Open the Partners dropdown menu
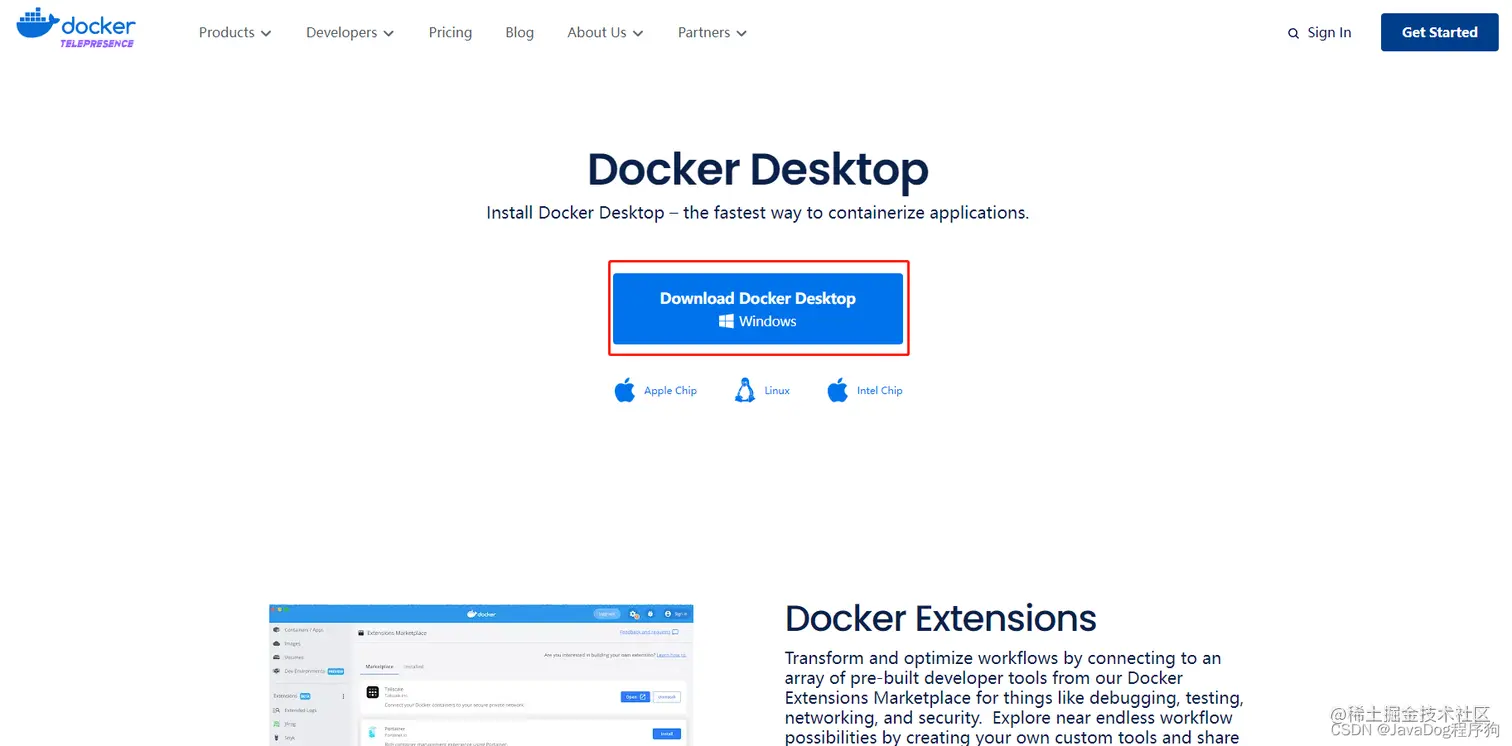The width and height of the screenshot is (1512, 746). click(712, 33)
